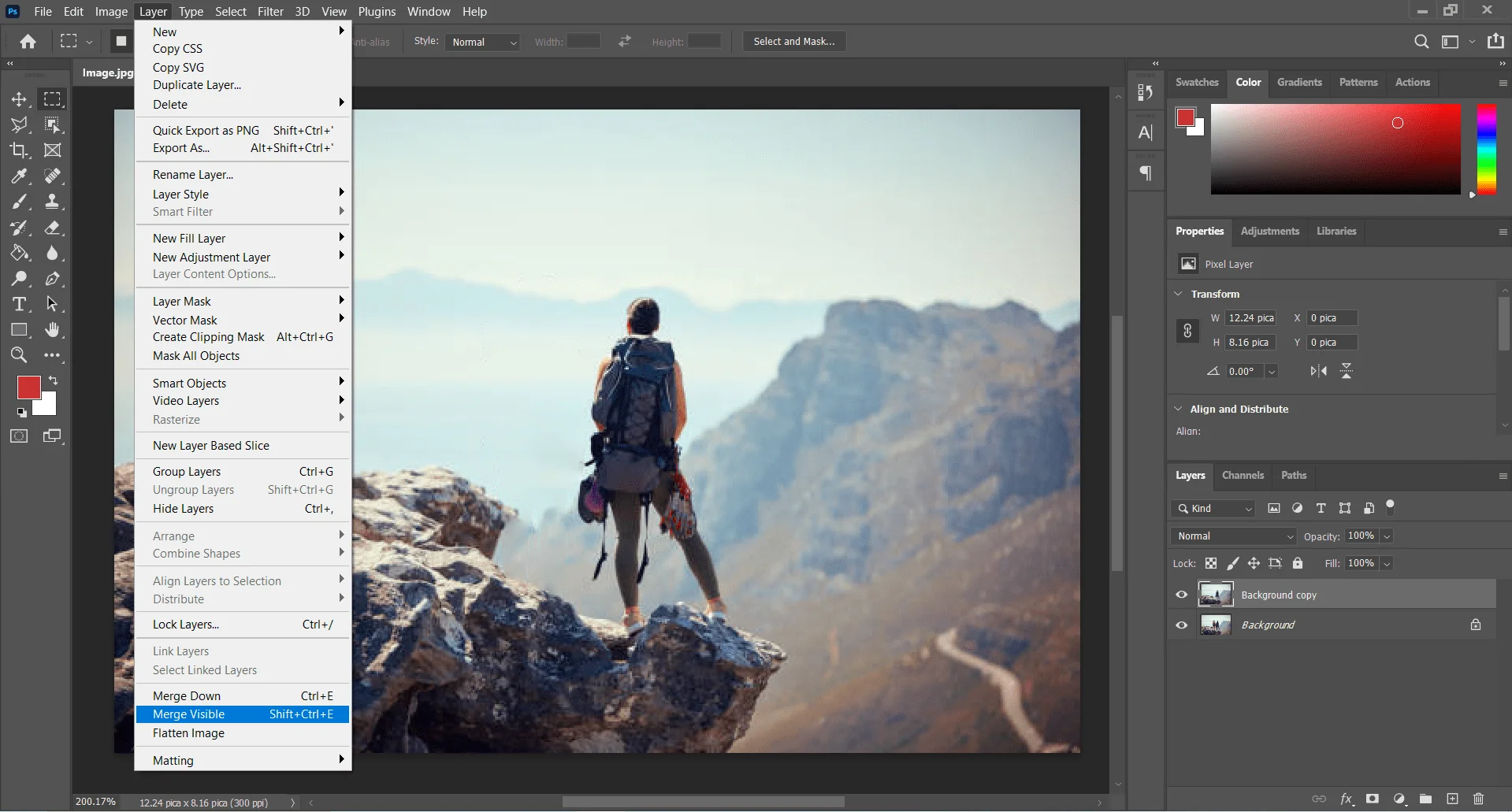The height and width of the screenshot is (812, 1512).
Task: Select the Eyedropper tool
Action: (x=19, y=176)
